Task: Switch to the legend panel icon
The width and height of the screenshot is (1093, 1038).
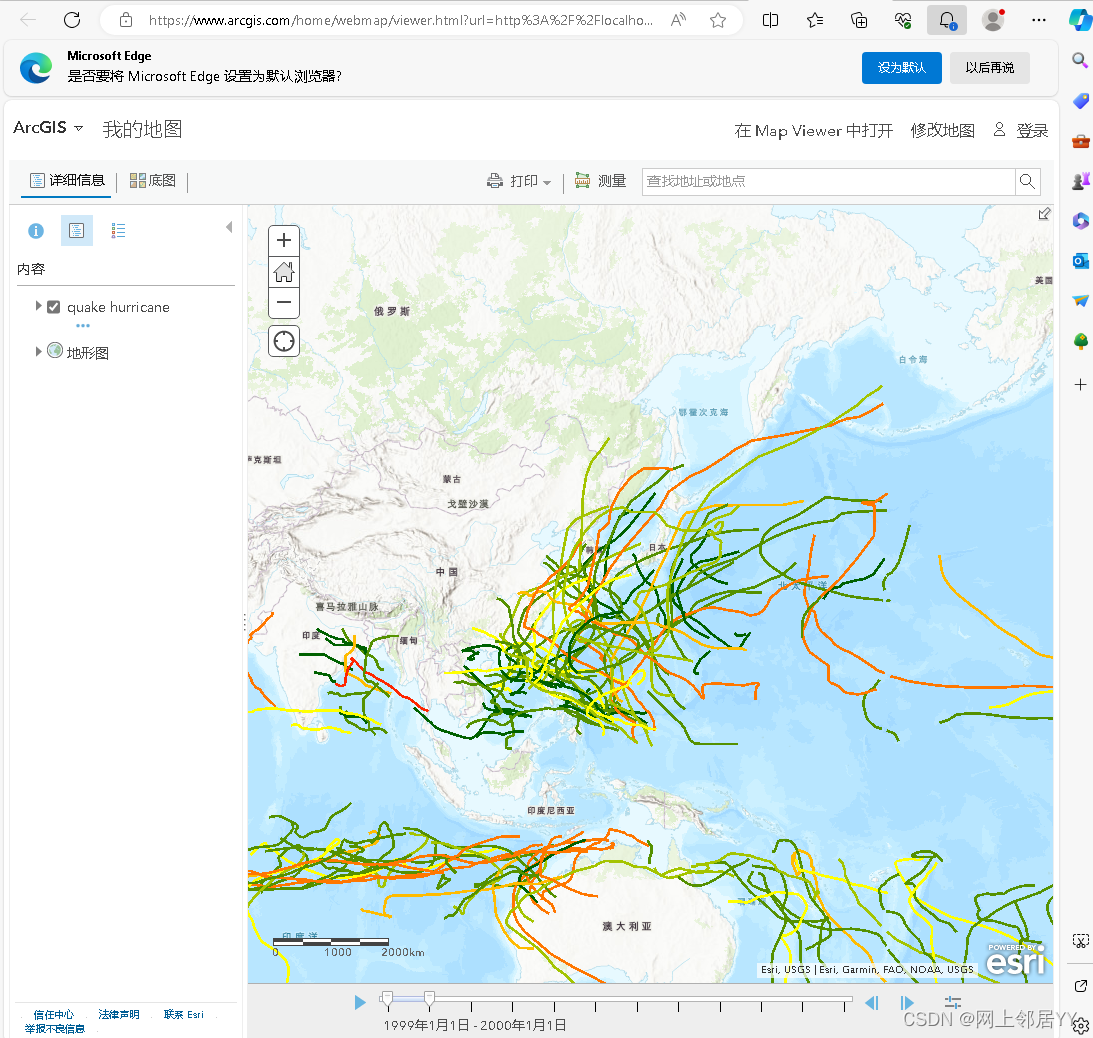Action: [x=118, y=230]
